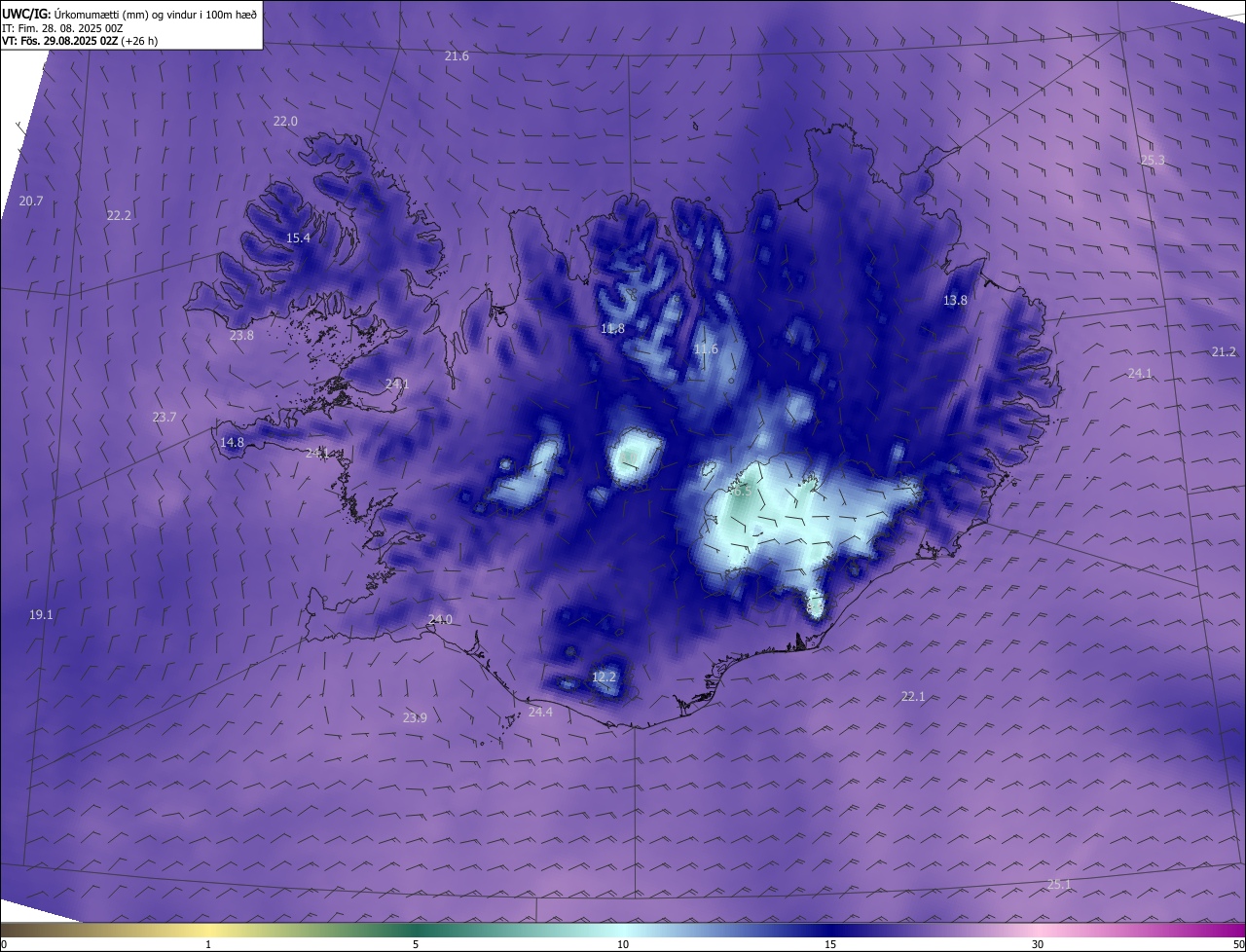Select the 20.7 value label

point(31,201)
